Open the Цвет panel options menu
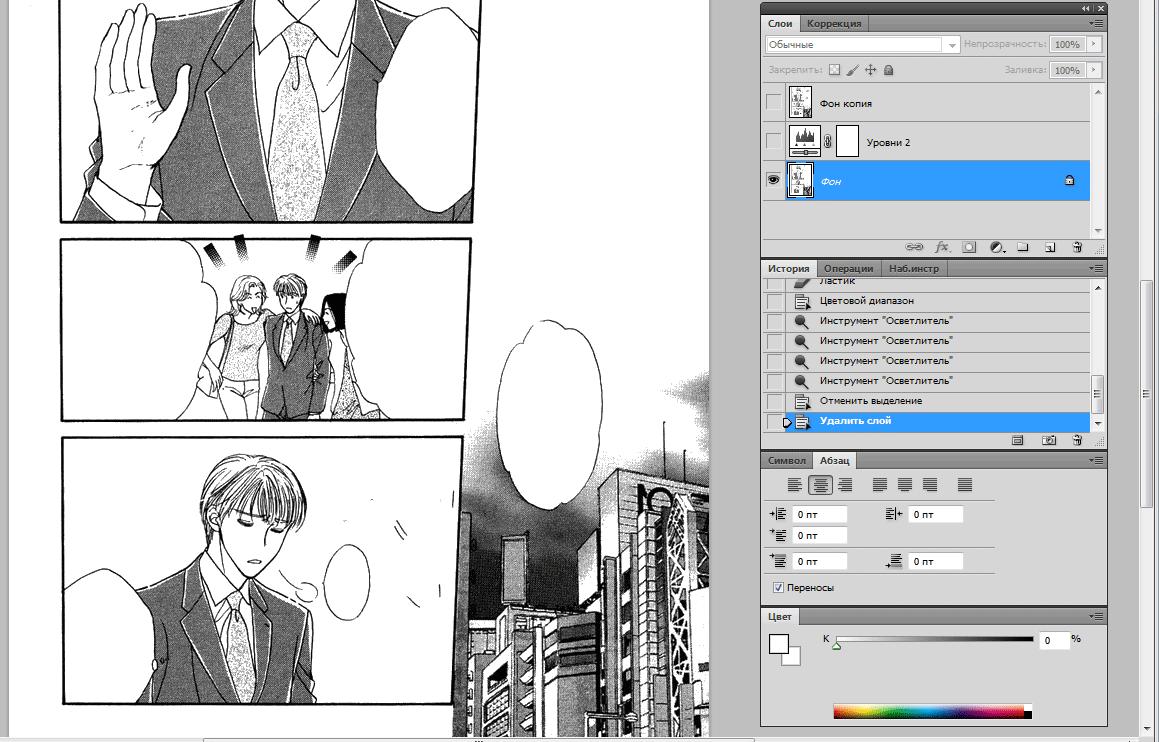Viewport: 1159px width, 742px height. 1097,616
